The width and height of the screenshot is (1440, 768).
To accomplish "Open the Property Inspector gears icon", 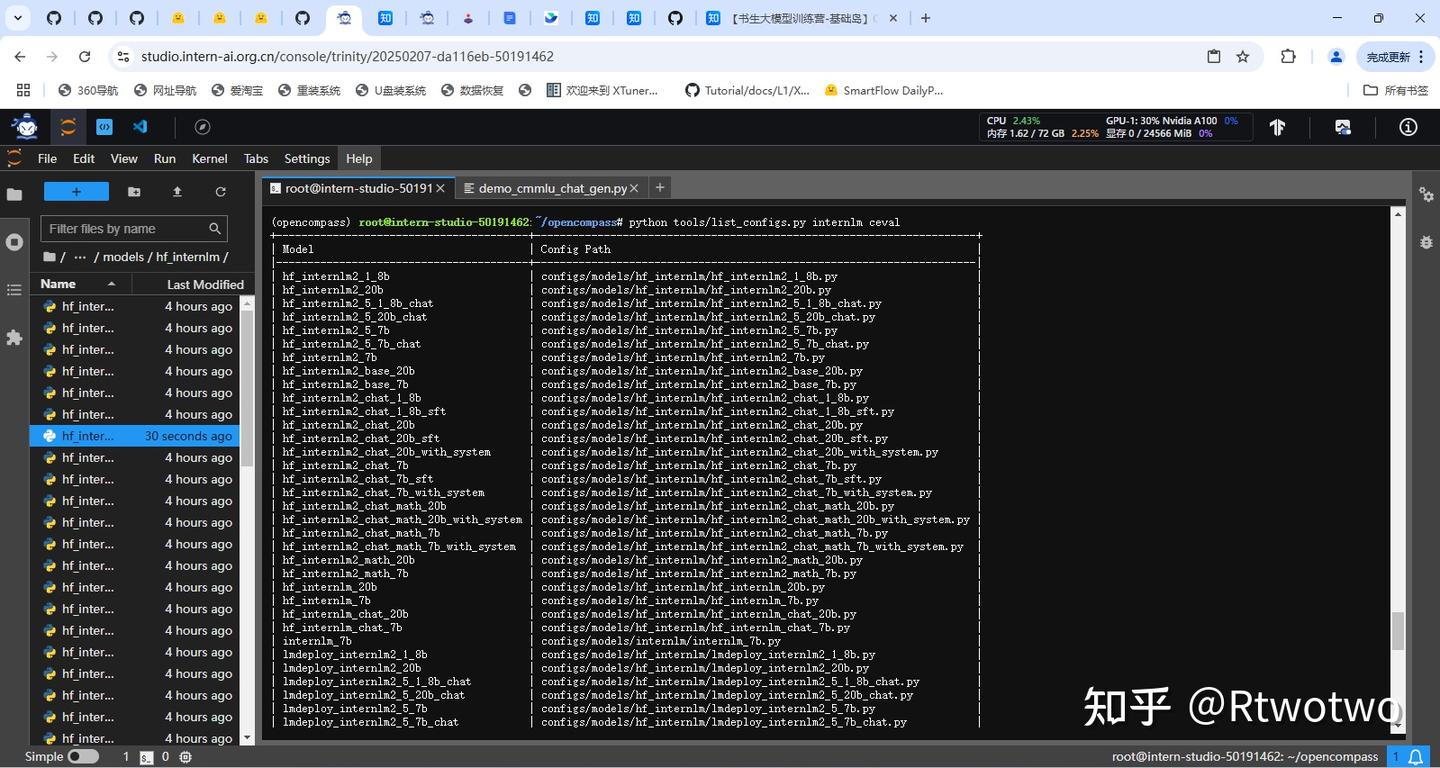I will click(x=1426, y=194).
